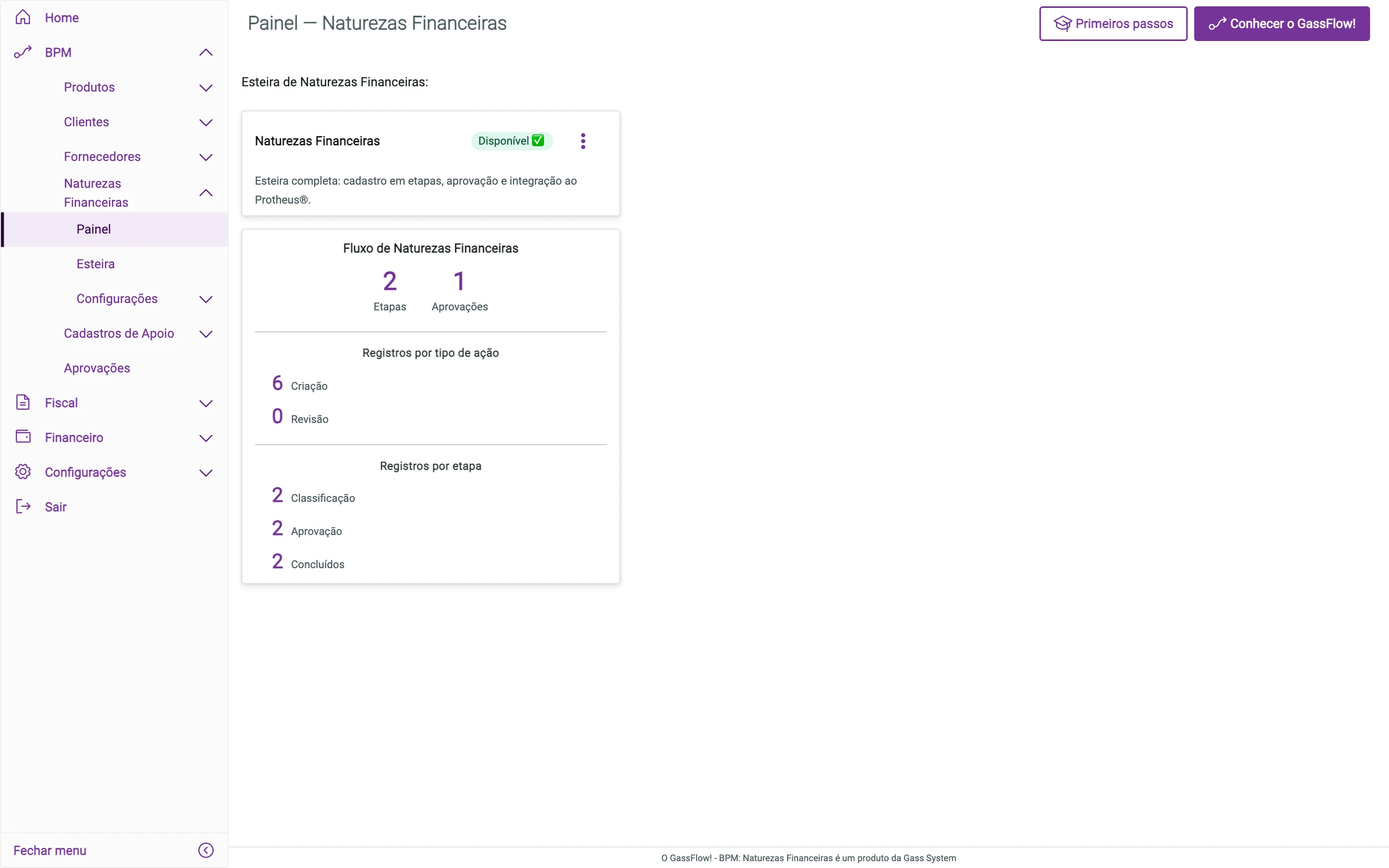Expand the Fornecedores submenu chevron
Screen dimensions: 1389x868
pyautogui.click(x=206, y=157)
